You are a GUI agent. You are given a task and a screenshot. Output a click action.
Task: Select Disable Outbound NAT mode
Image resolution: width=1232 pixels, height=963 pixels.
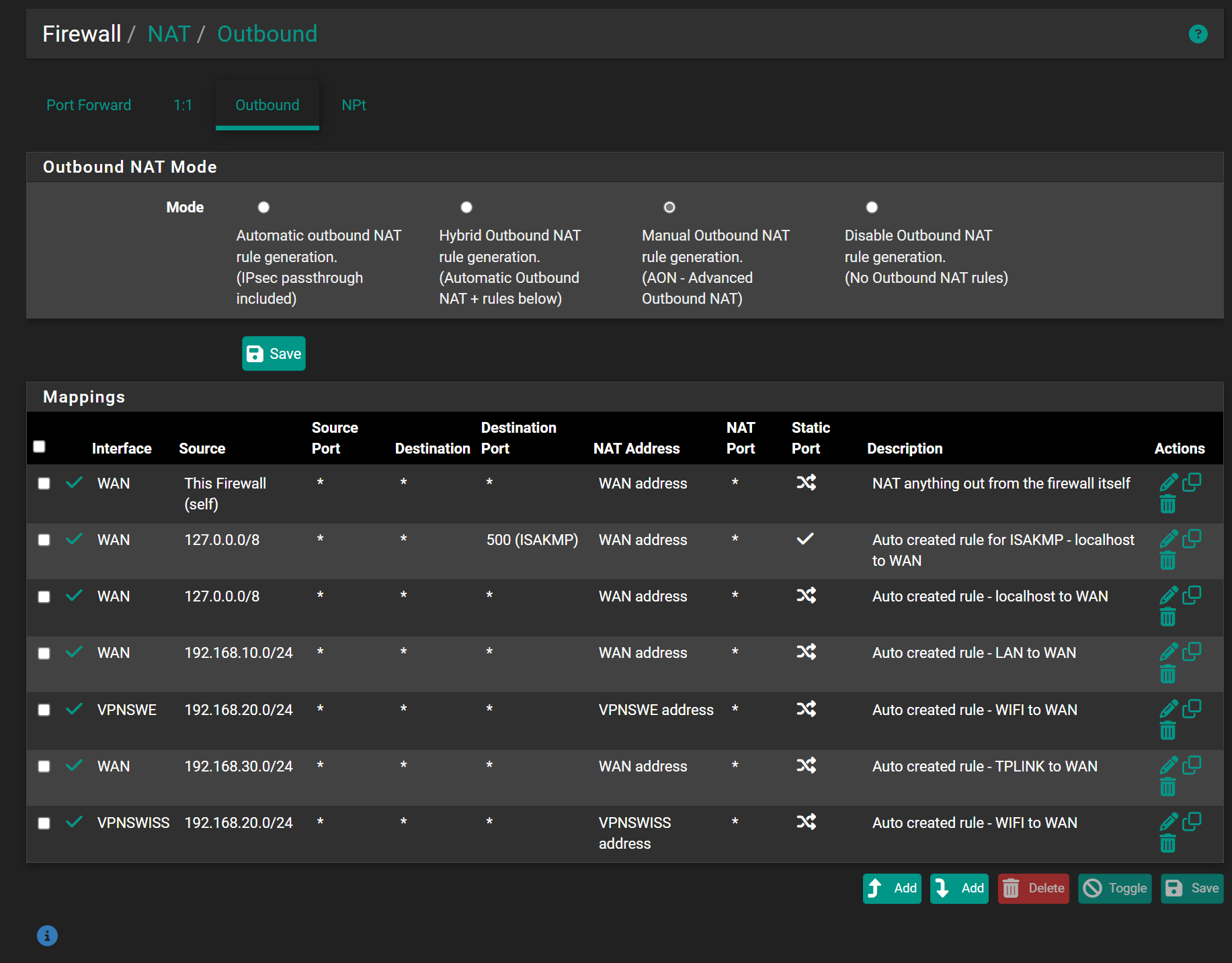coord(872,207)
